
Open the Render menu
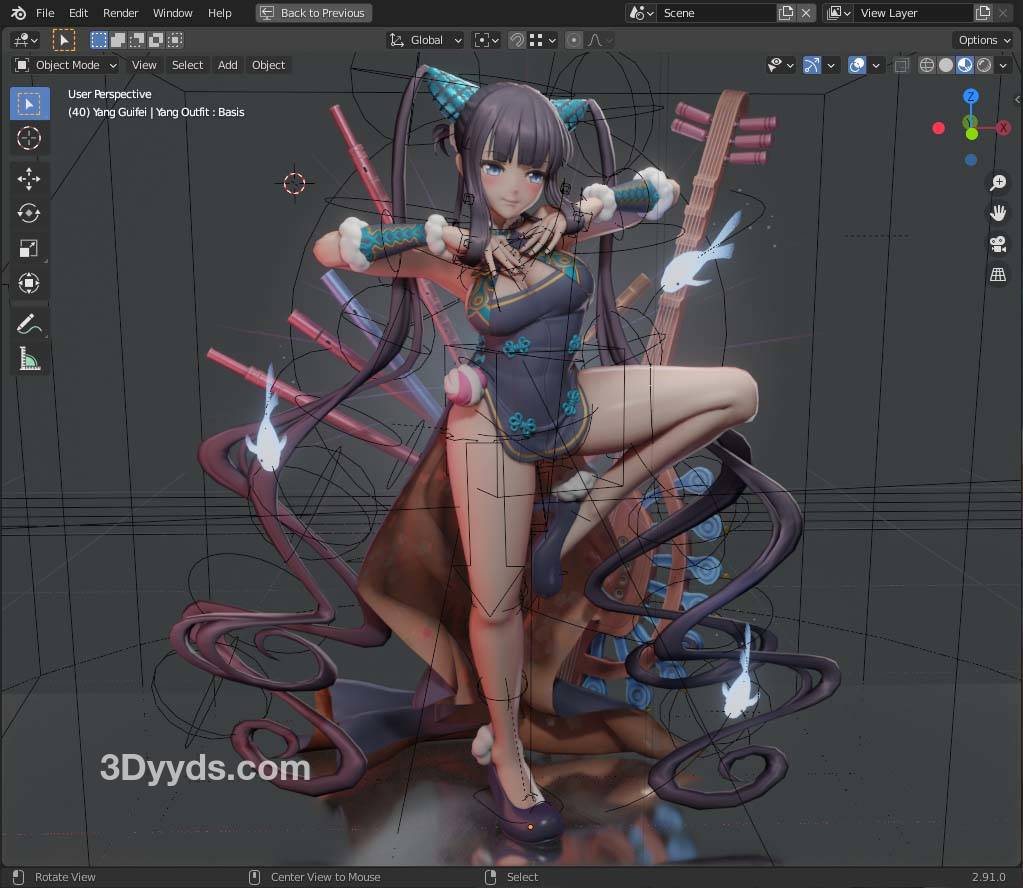(x=121, y=13)
